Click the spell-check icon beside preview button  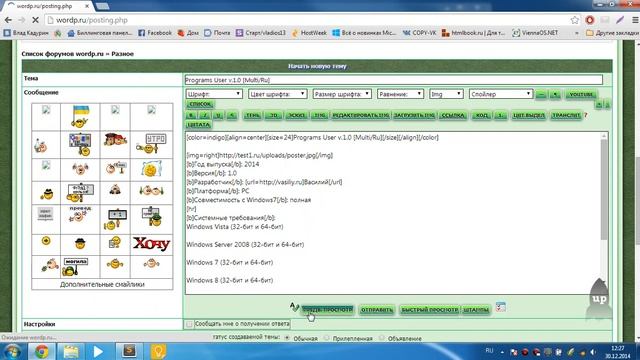click(x=294, y=307)
